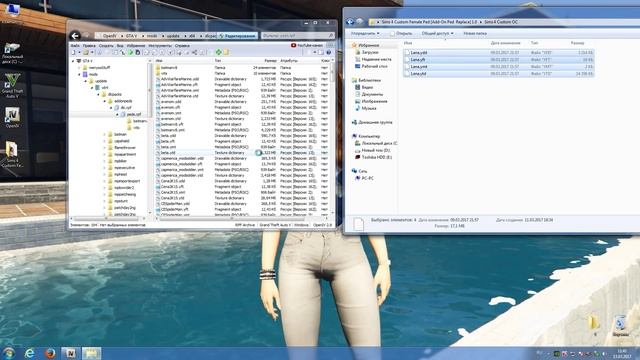Select flamethrower folder in OpenIV tree
640x360 pixels.
point(121,148)
